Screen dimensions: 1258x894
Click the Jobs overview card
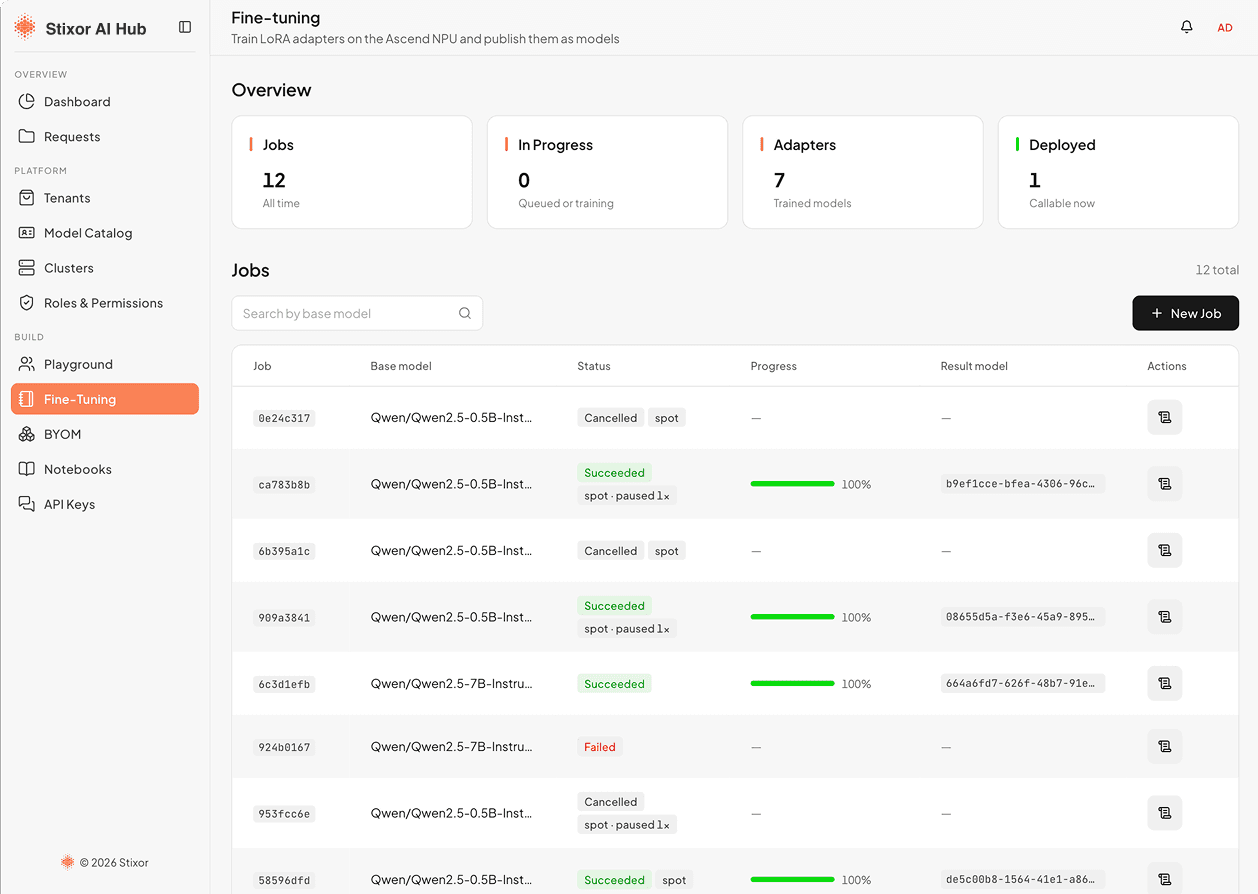click(352, 172)
